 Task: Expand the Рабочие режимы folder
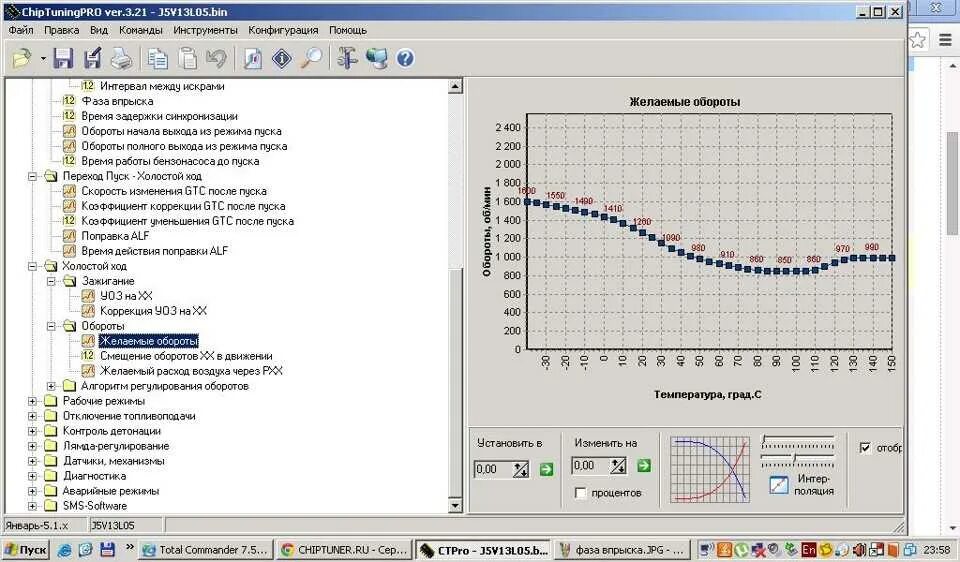[x=32, y=401]
